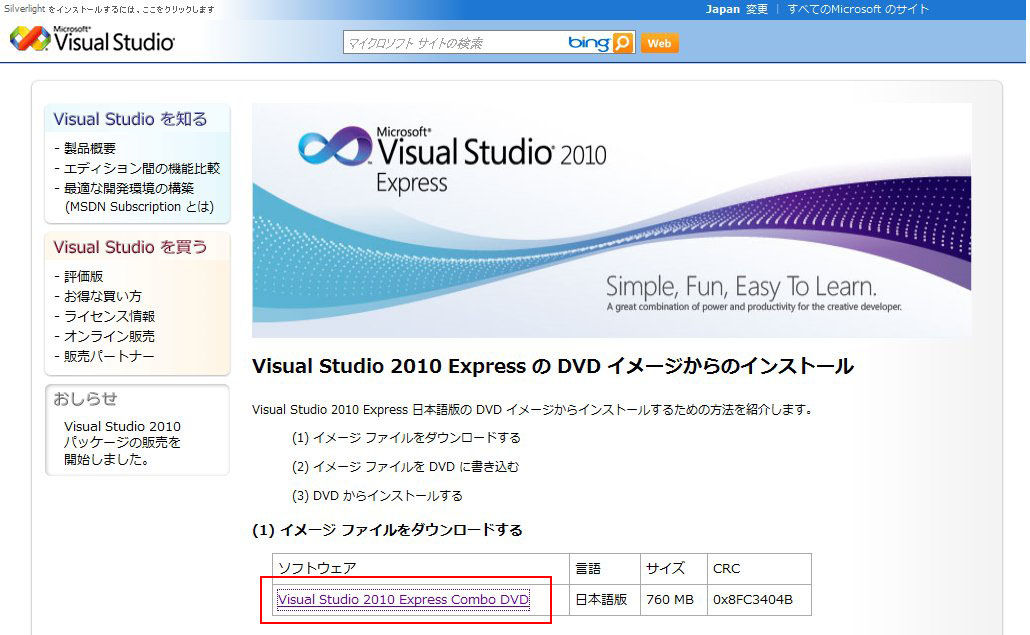Click the Visual Studio logo in the header
This screenshot has height=635, width=1030.
pos(93,39)
